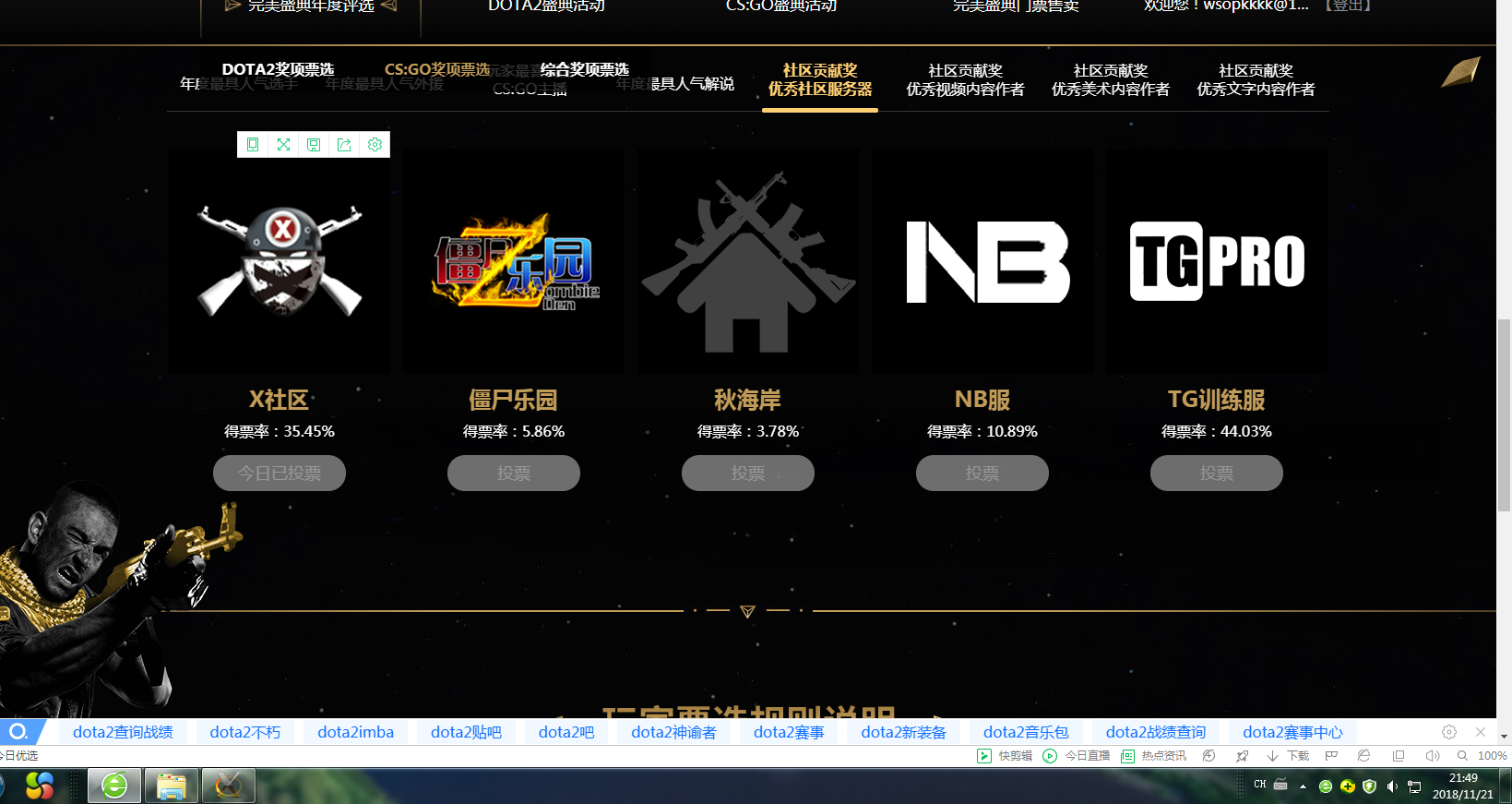1512x804 pixels.
Task: Click the colorful pinwheel taskbar icon
Action: pyautogui.click(x=40, y=786)
